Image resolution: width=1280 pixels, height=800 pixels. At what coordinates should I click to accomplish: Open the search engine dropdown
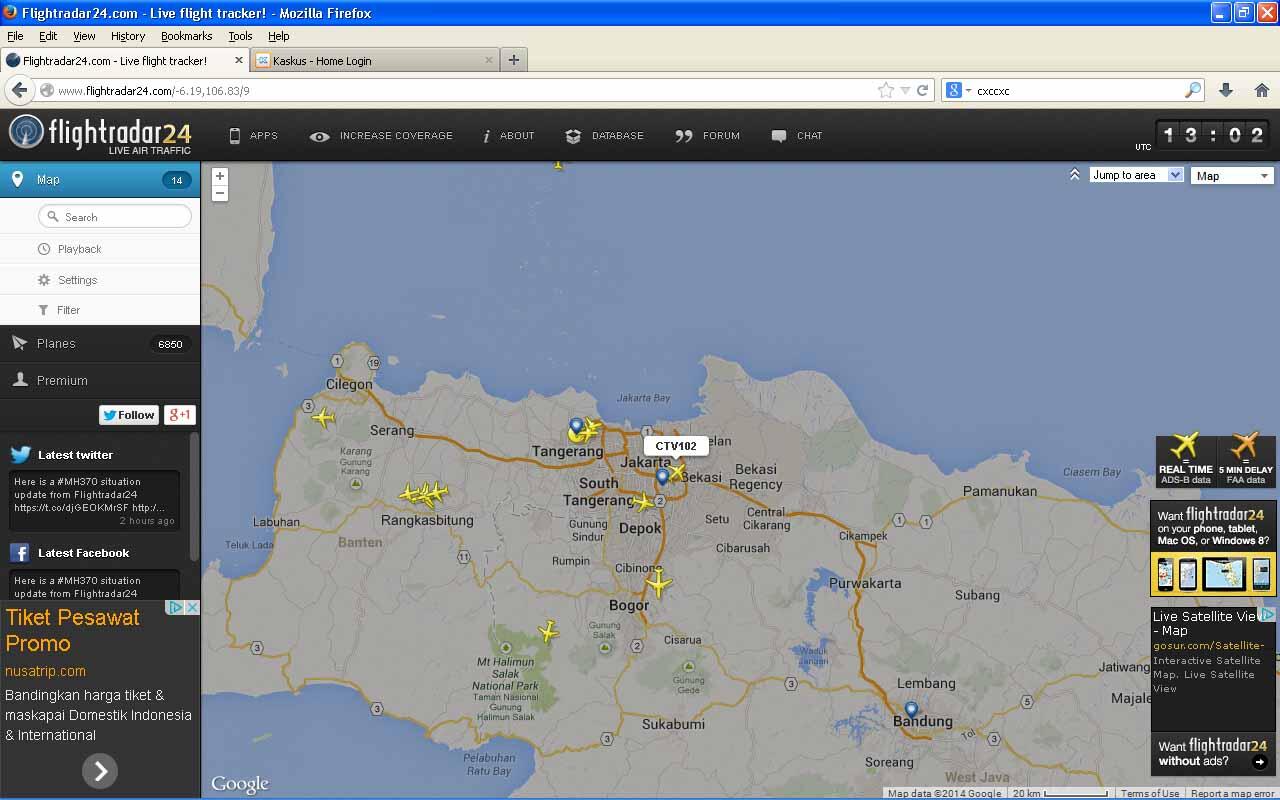(x=959, y=90)
